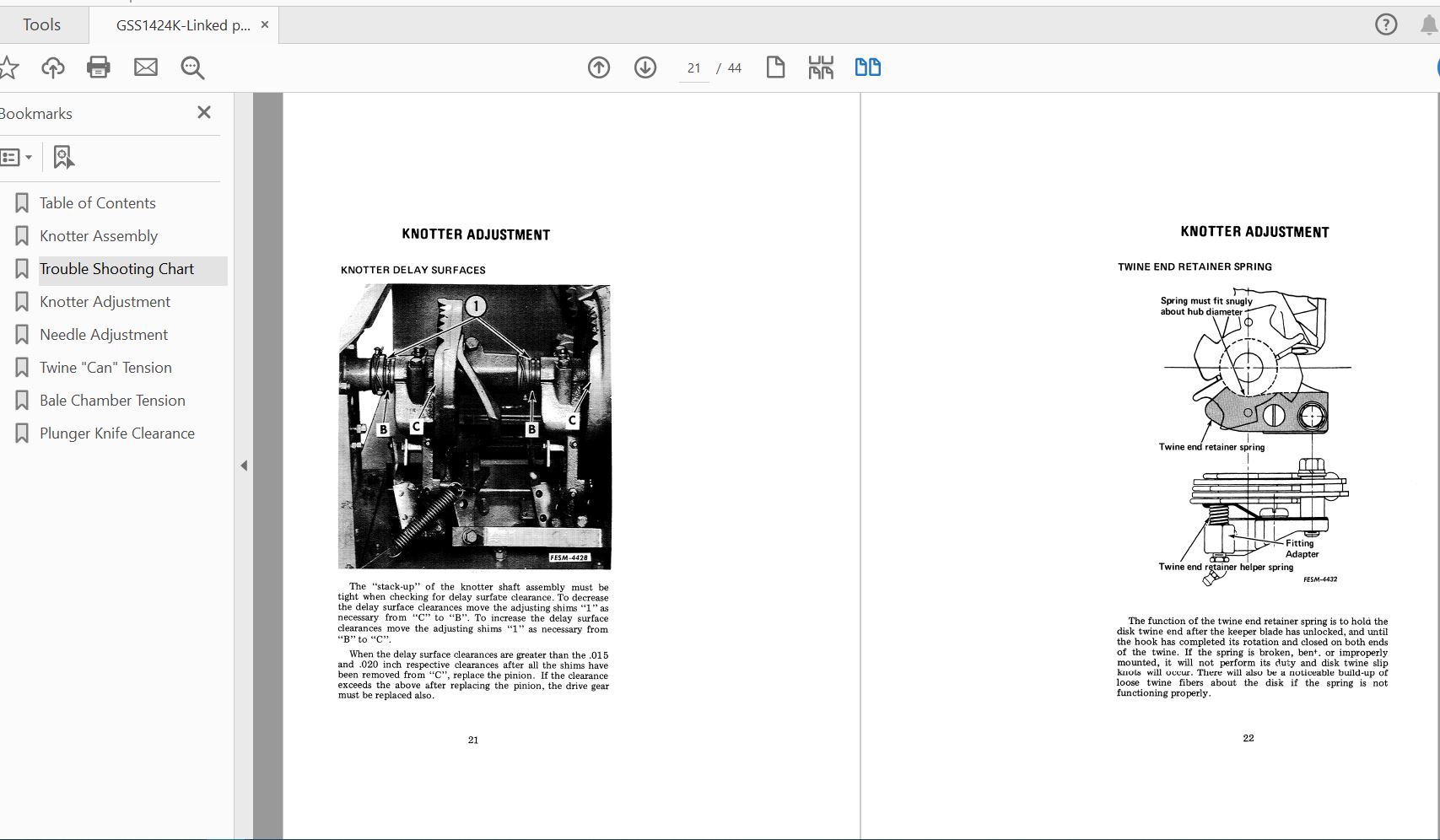The image size is (1440, 840).
Task: Collapse the left navigation pane arrow
Action: click(244, 466)
